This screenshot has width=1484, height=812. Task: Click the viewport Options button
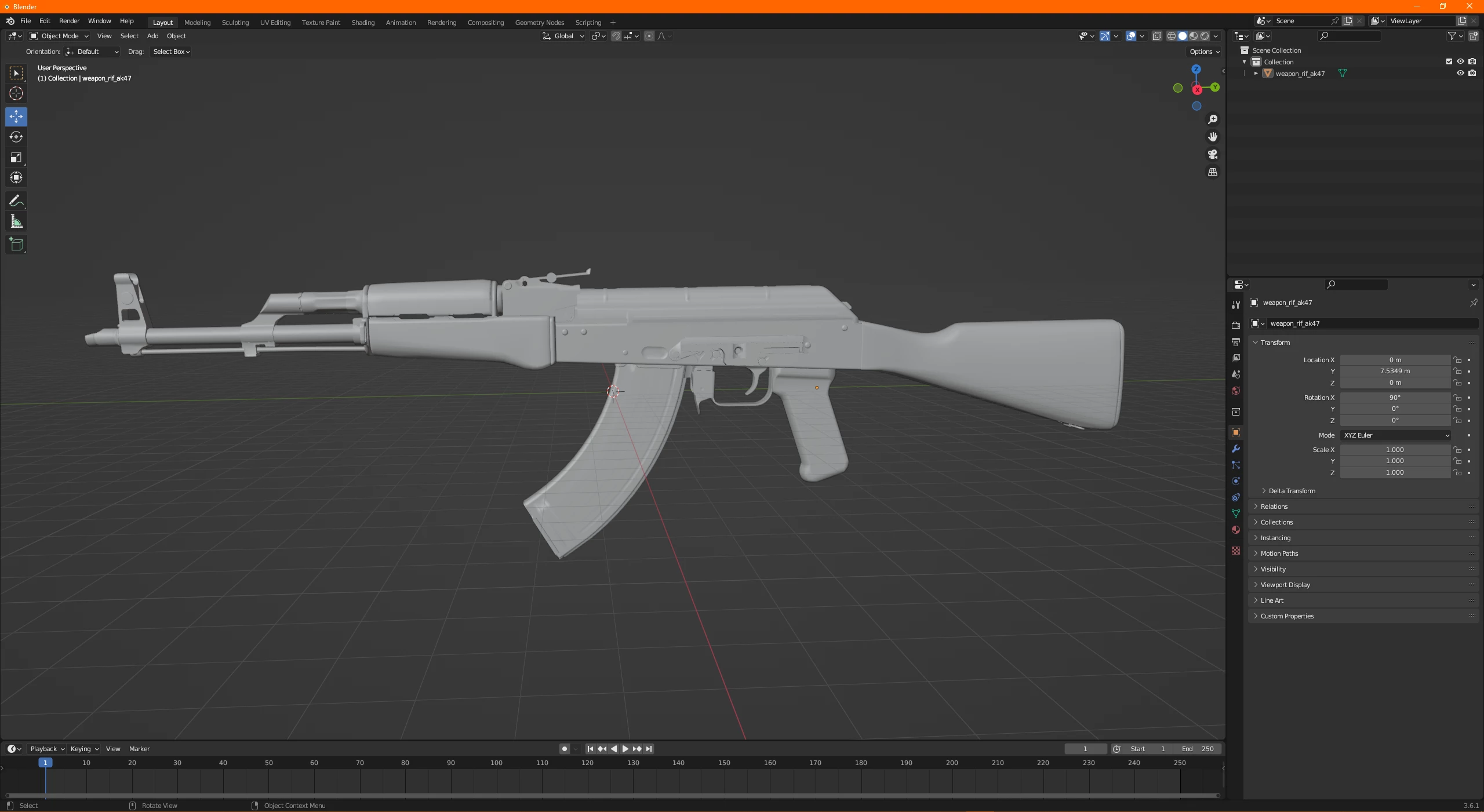point(1204,52)
